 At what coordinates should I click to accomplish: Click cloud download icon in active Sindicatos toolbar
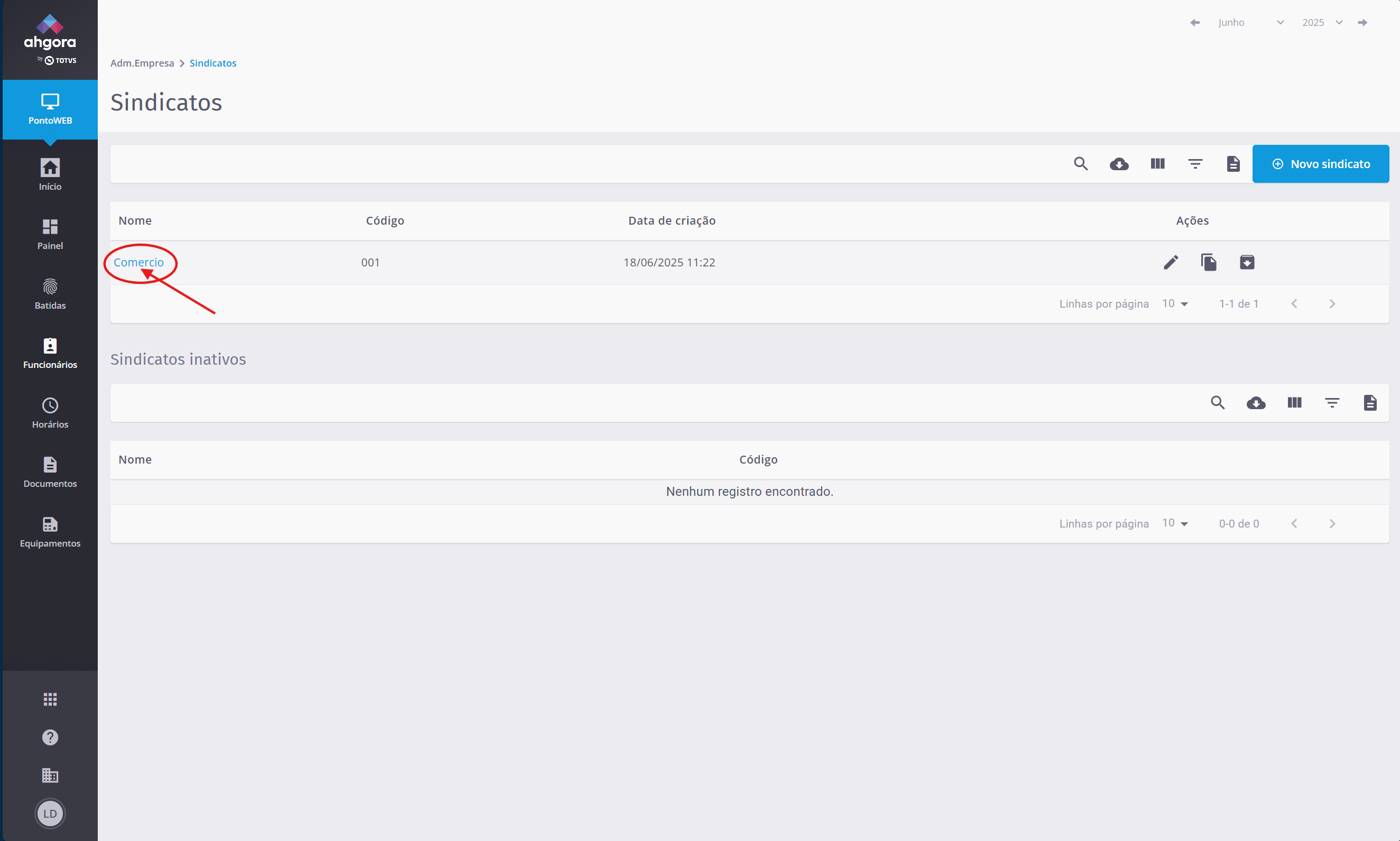[x=1119, y=164]
